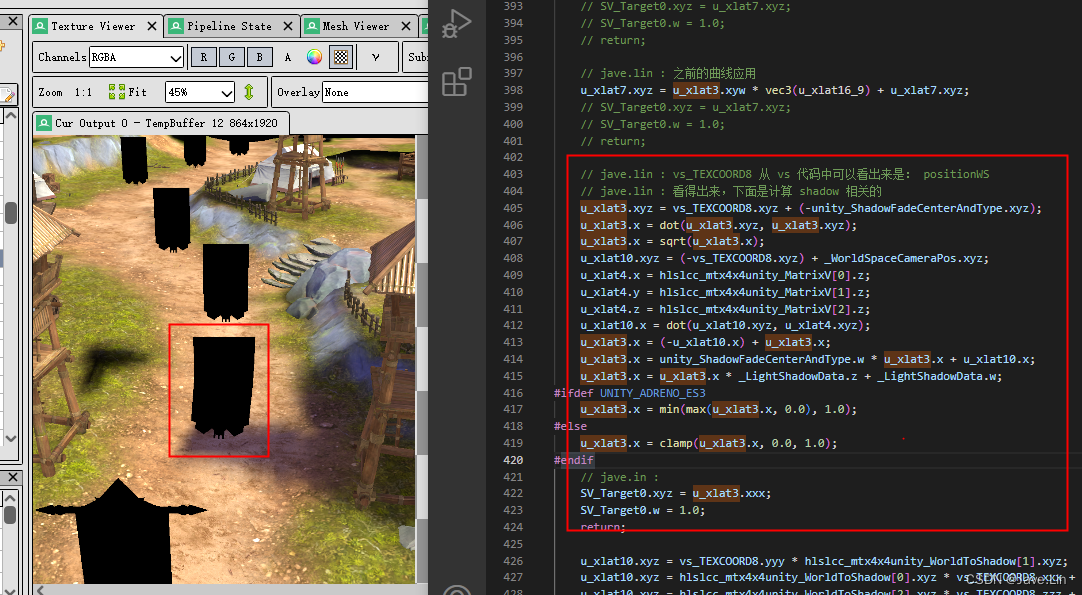Open the Channels RGBA dropdown
Image resolution: width=1082 pixels, height=595 pixels.
point(136,57)
